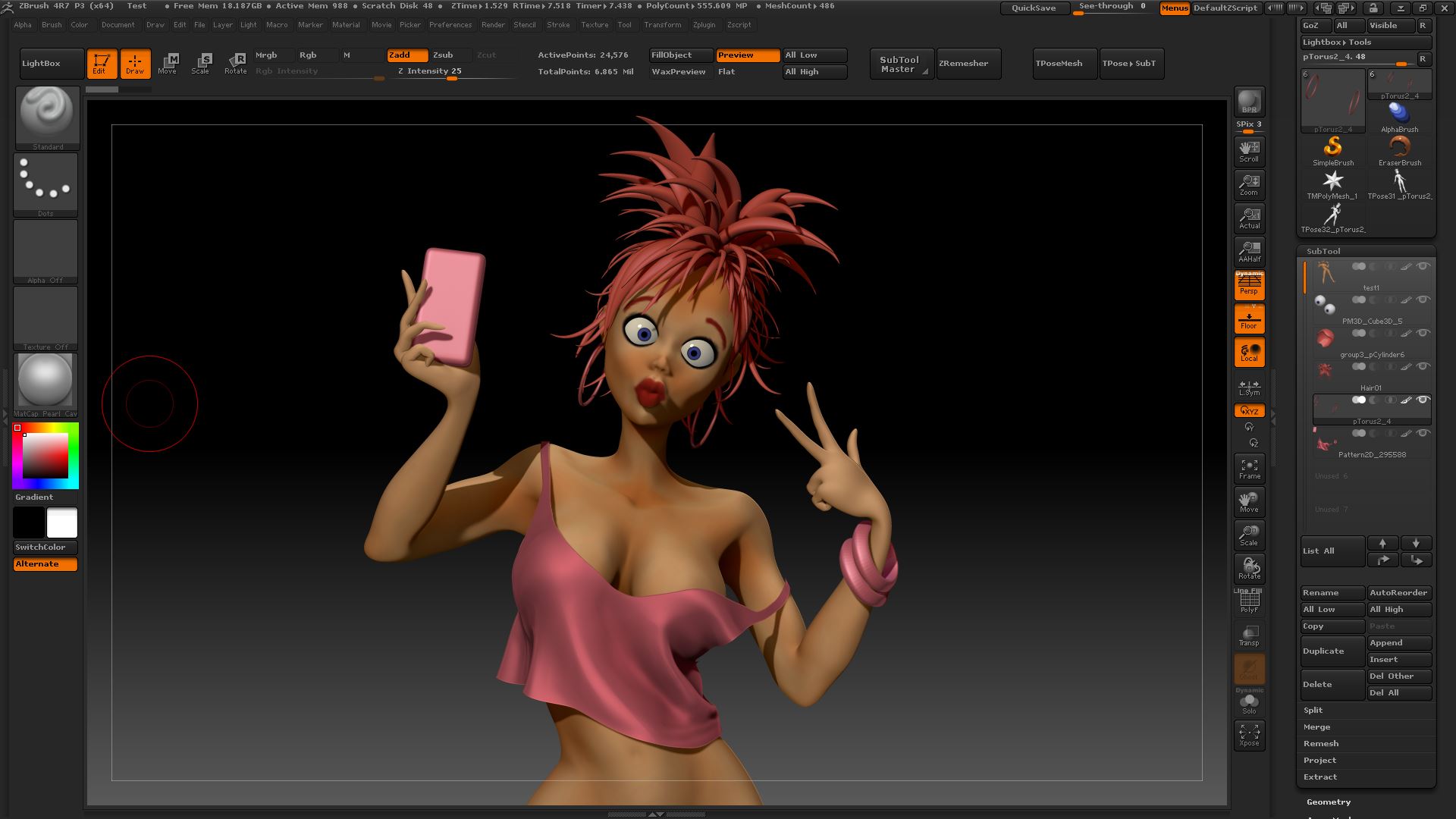Click the Scale view icon in the right shelf
1456x819 pixels.
1249,535
